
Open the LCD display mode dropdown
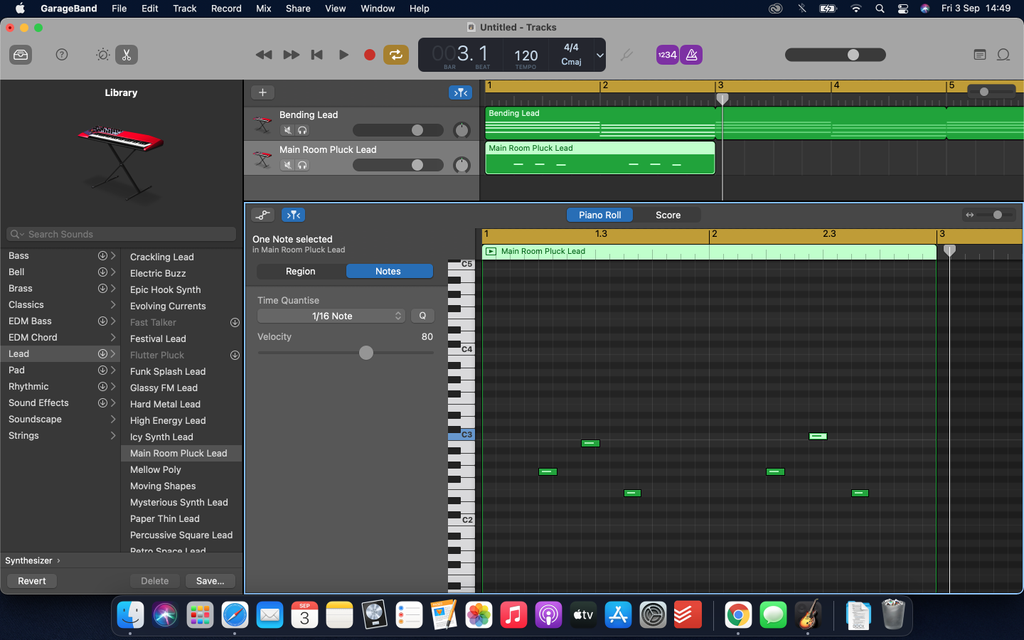pos(600,56)
